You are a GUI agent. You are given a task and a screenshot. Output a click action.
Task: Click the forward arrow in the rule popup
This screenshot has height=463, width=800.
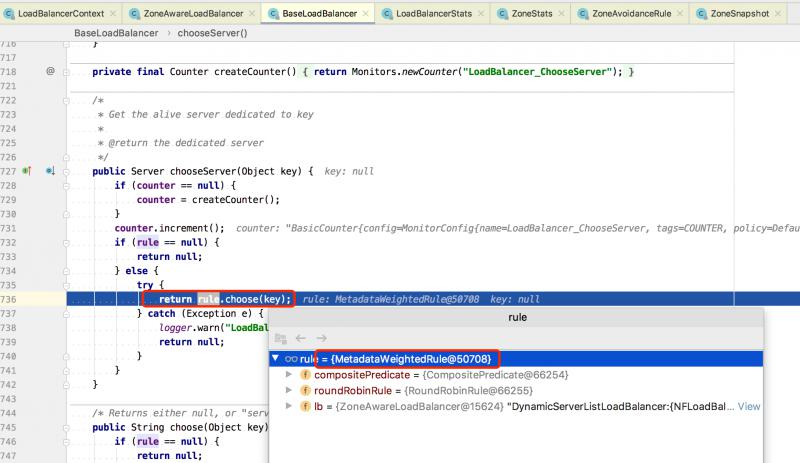[321, 338]
